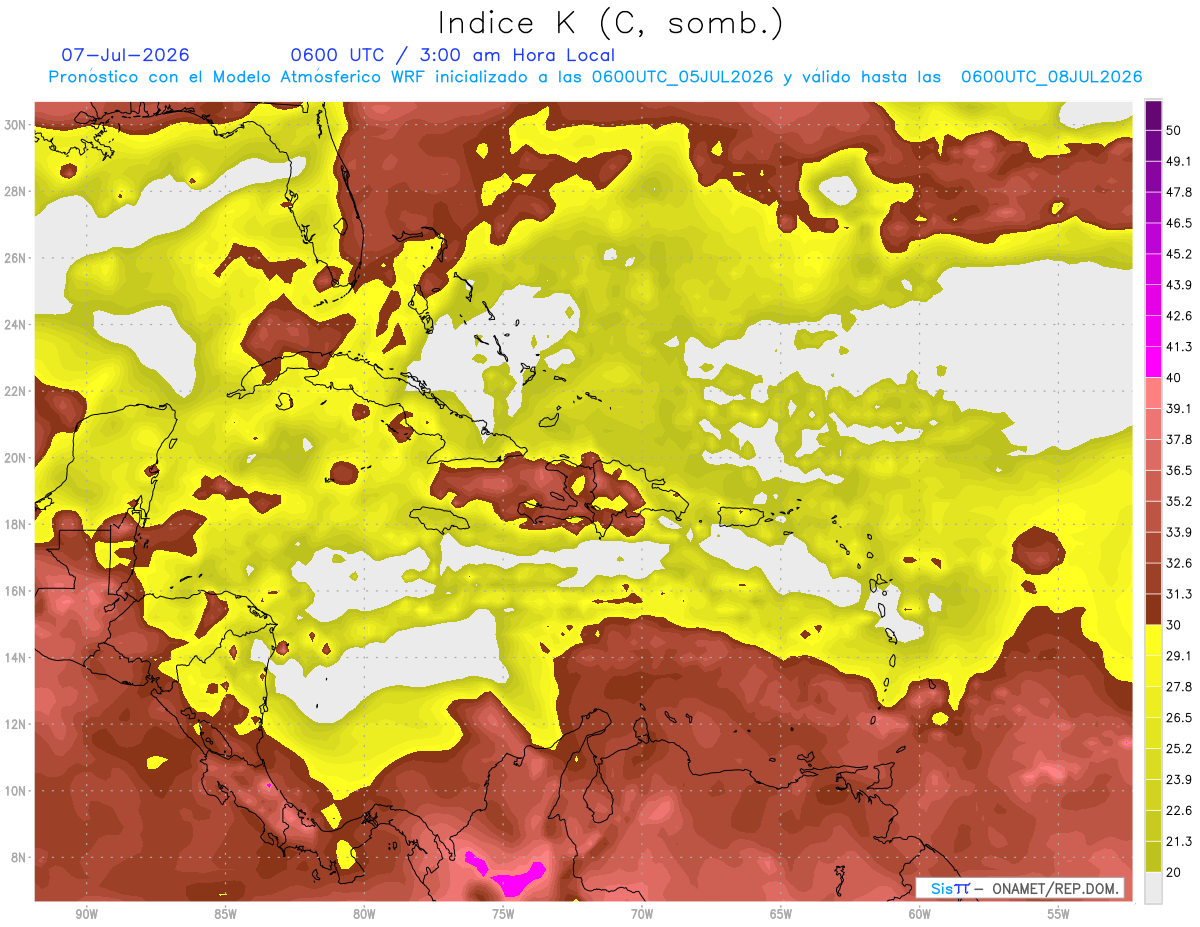This screenshot has height=927, width=1200.
Task: Click the "60W" longitude label
Action: [920, 914]
